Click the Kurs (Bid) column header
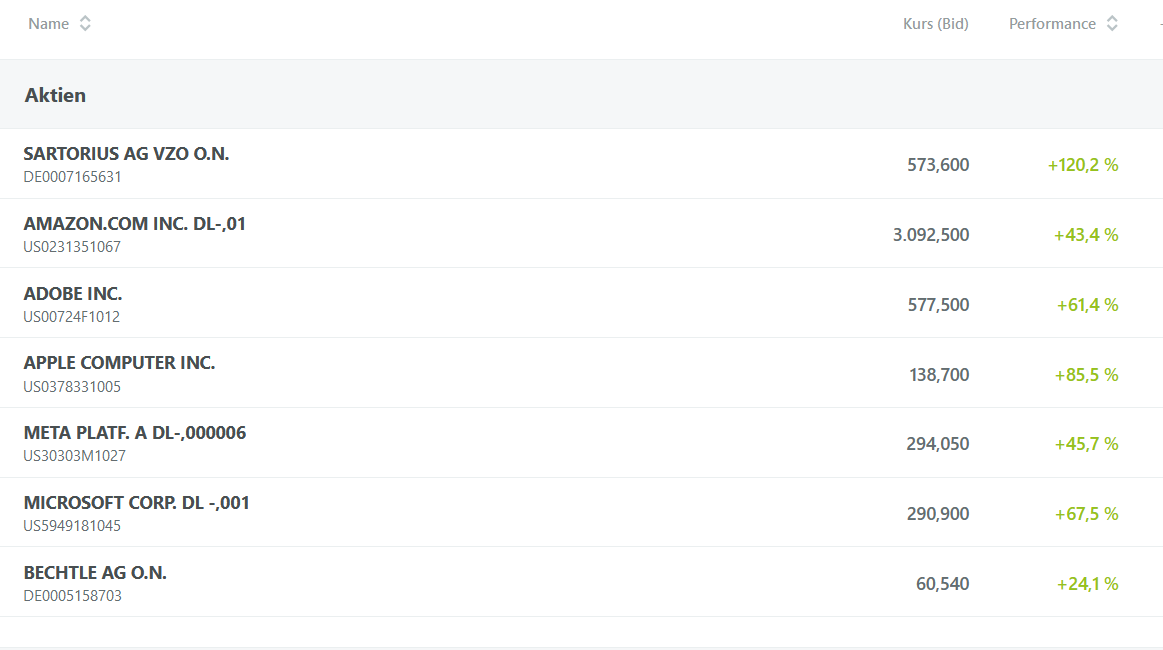This screenshot has width=1163, height=650. [936, 24]
